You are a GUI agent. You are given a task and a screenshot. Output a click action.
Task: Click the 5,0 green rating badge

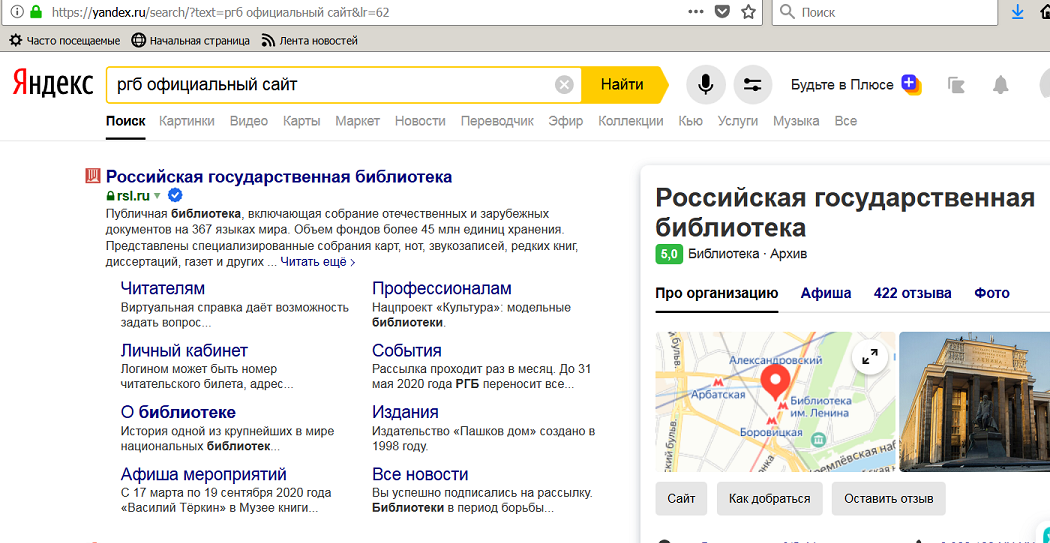coord(669,254)
